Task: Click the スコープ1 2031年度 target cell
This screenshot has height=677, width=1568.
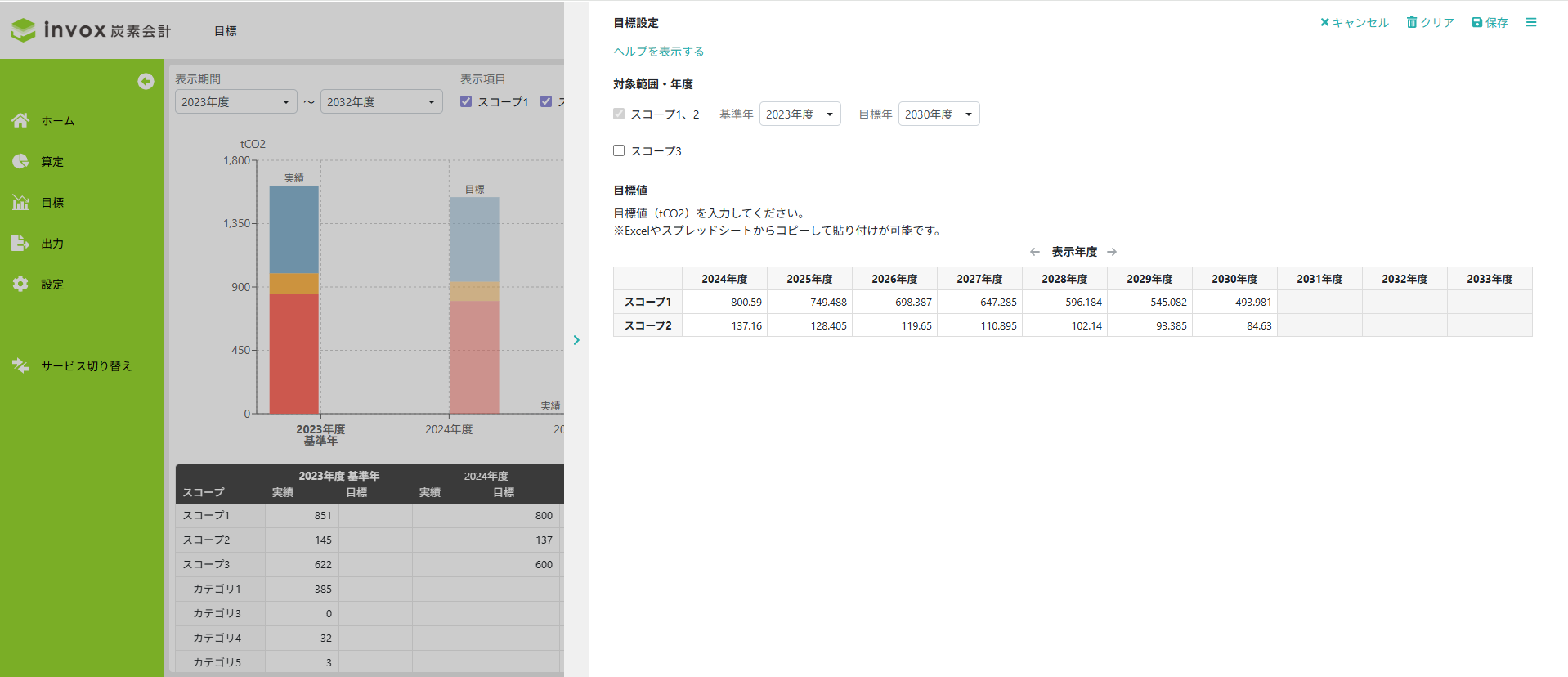Action: point(1319,302)
